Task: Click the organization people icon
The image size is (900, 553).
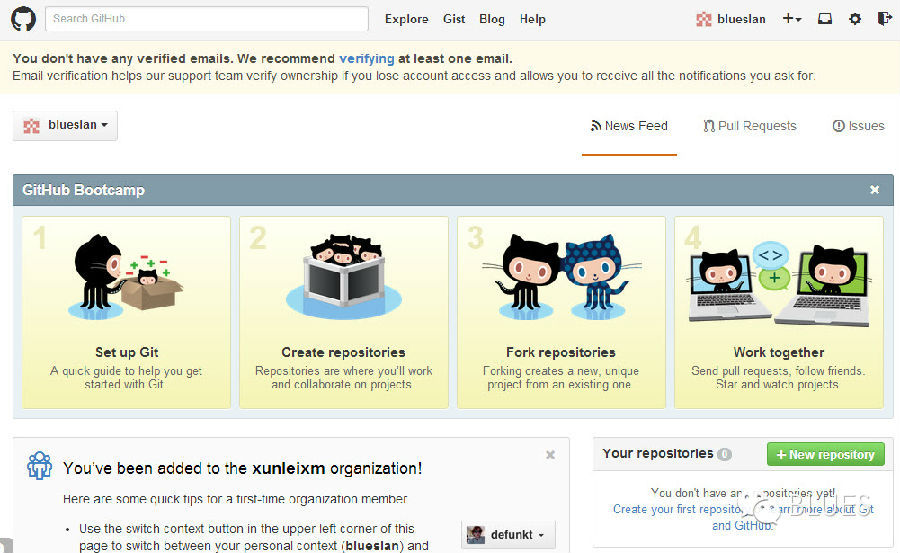Action: 40,465
